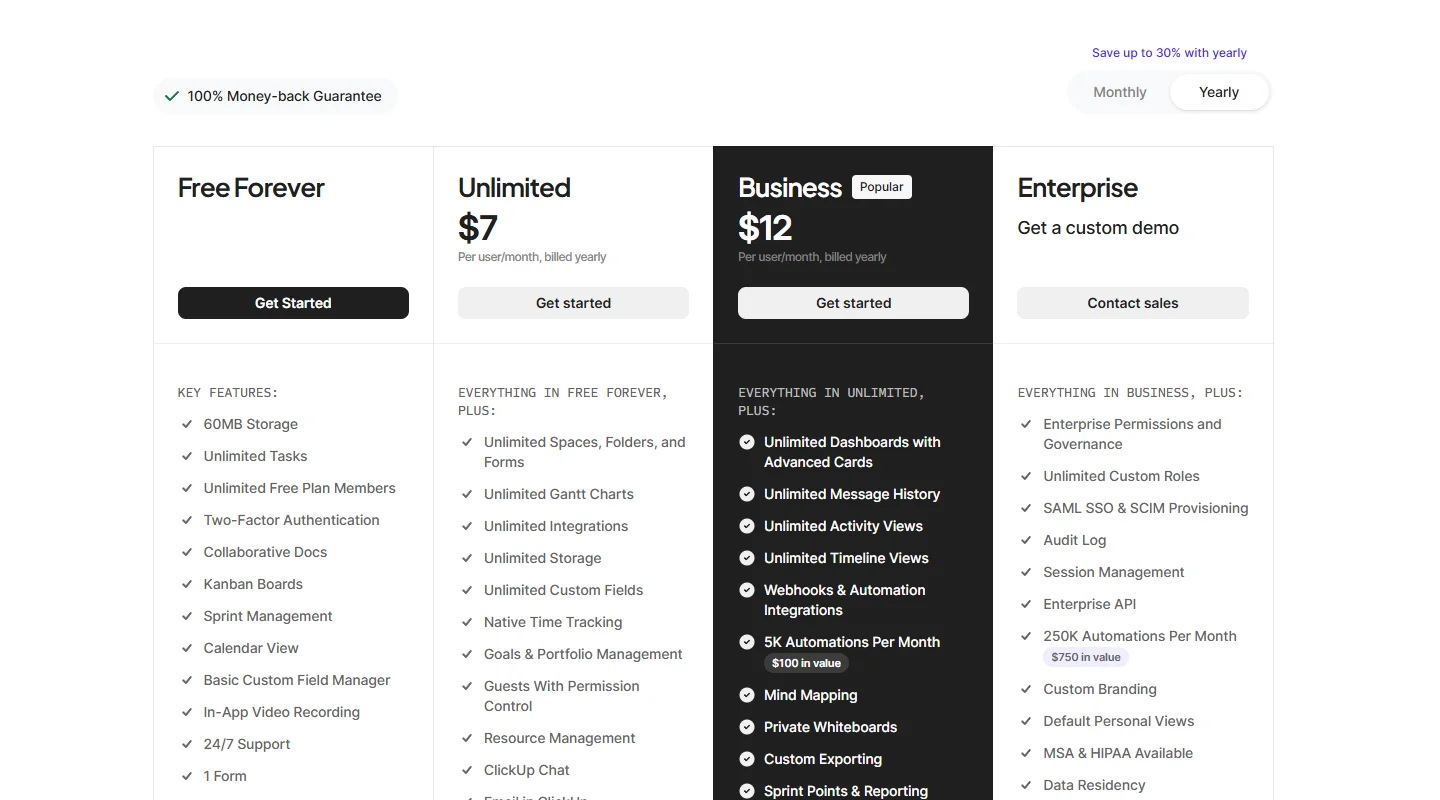Click 'Enterprise Permissions and Governance' text
This screenshot has width=1440, height=800.
click(1132, 434)
